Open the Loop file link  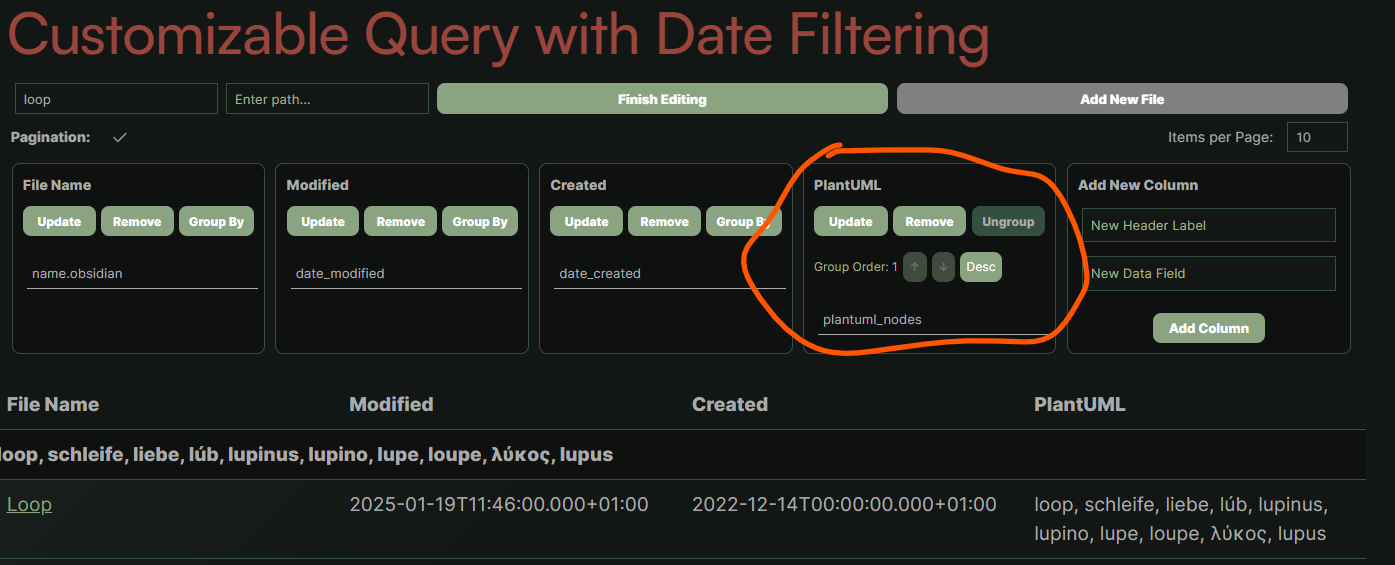[29, 505]
